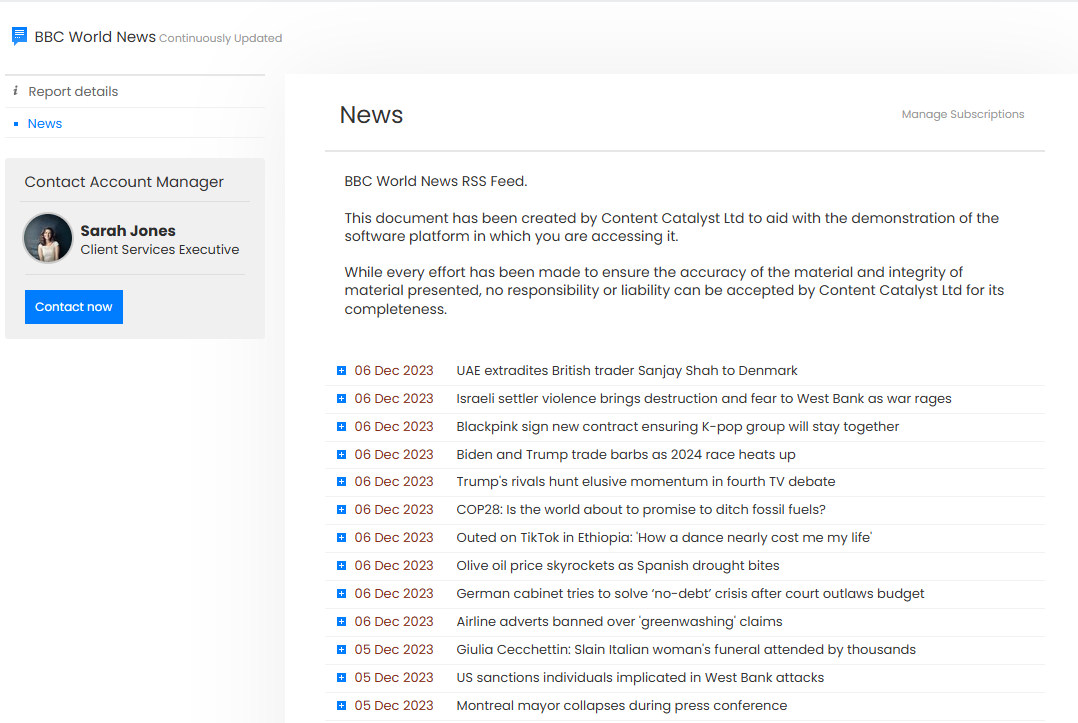
Task: Click the Giulia Cecchettin funeral headline
Action: [x=685, y=649]
